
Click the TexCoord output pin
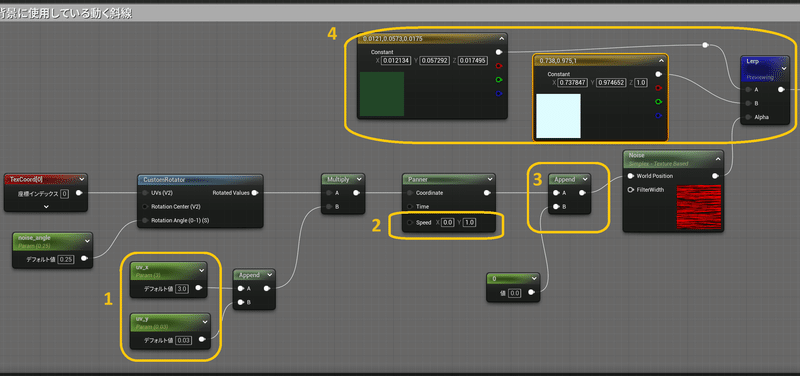(79, 193)
